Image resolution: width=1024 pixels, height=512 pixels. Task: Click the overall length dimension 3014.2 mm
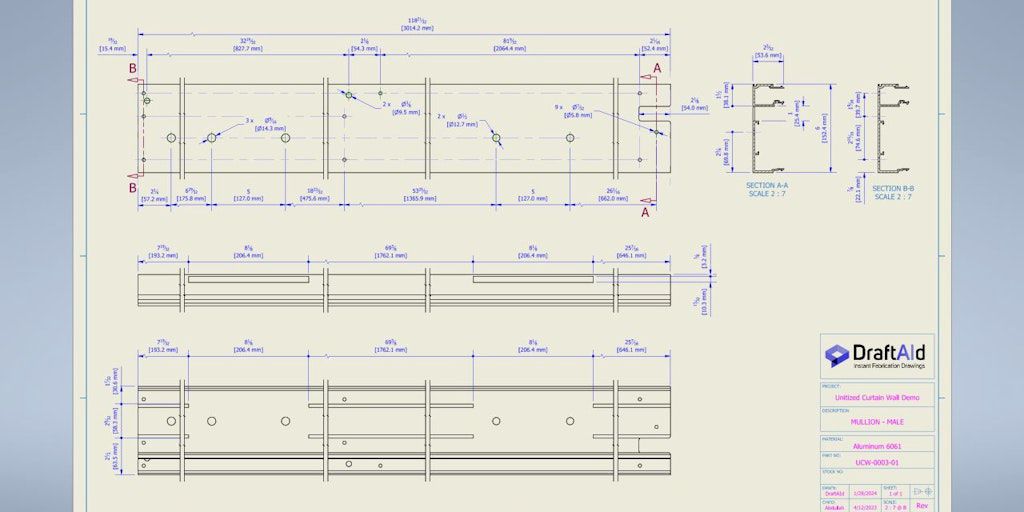pyautogui.click(x=418, y=25)
